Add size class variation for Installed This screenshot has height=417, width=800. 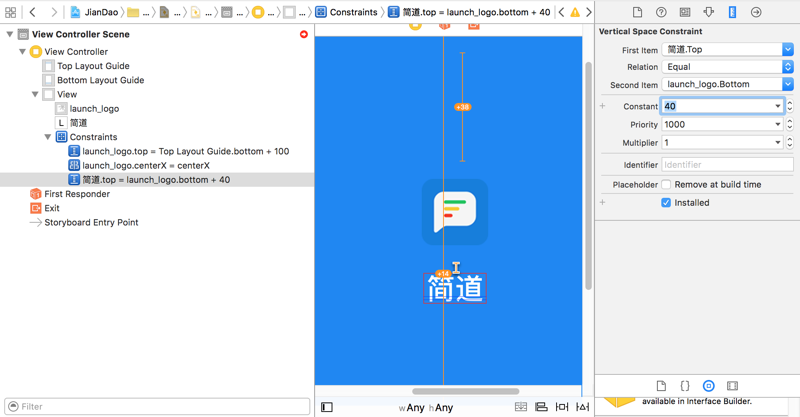click(x=603, y=203)
